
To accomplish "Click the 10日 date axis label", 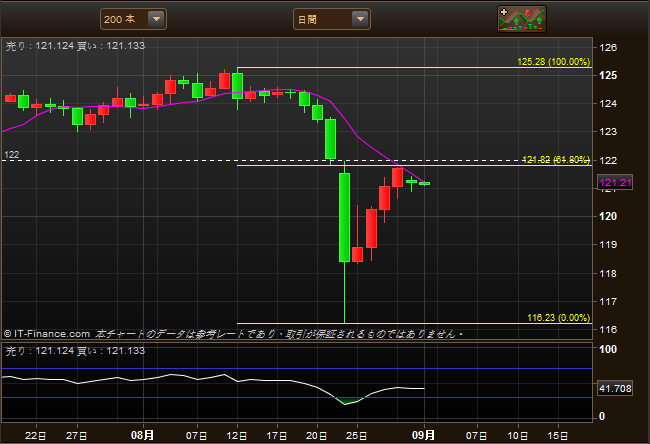I will click(518, 436).
